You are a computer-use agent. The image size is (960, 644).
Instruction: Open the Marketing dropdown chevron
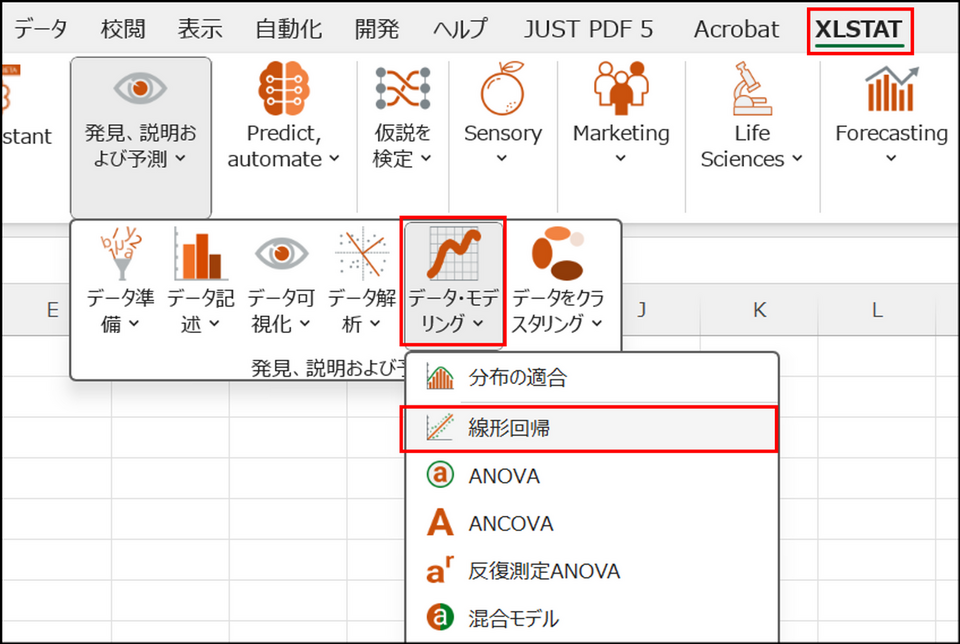(621, 158)
